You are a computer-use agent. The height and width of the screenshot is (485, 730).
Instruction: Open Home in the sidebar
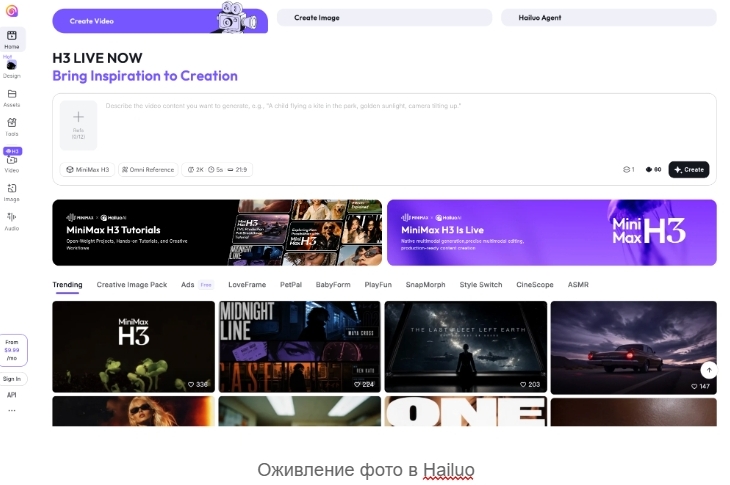coord(12,39)
